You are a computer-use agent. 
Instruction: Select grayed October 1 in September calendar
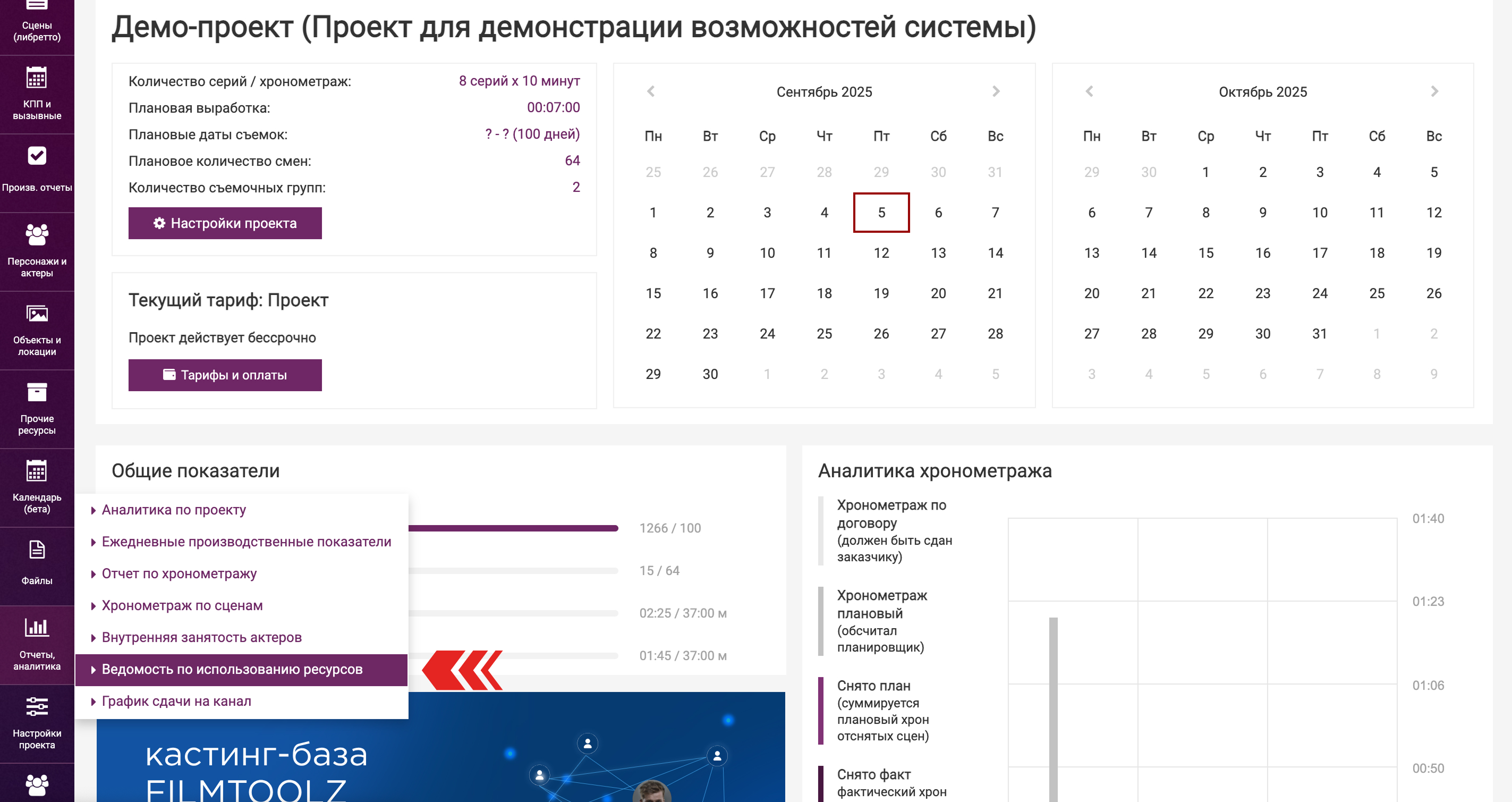pyautogui.click(x=767, y=374)
